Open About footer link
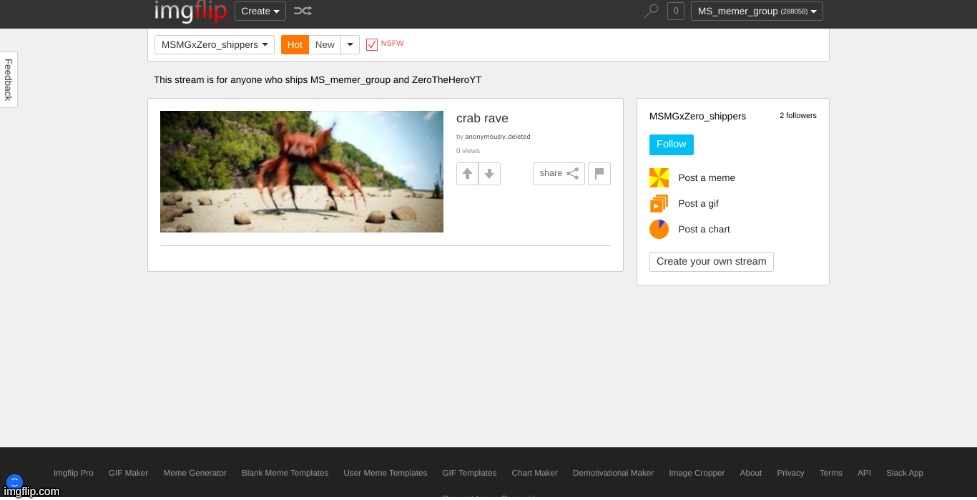The height and width of the screenshot is (500, 977). point(751,473)
